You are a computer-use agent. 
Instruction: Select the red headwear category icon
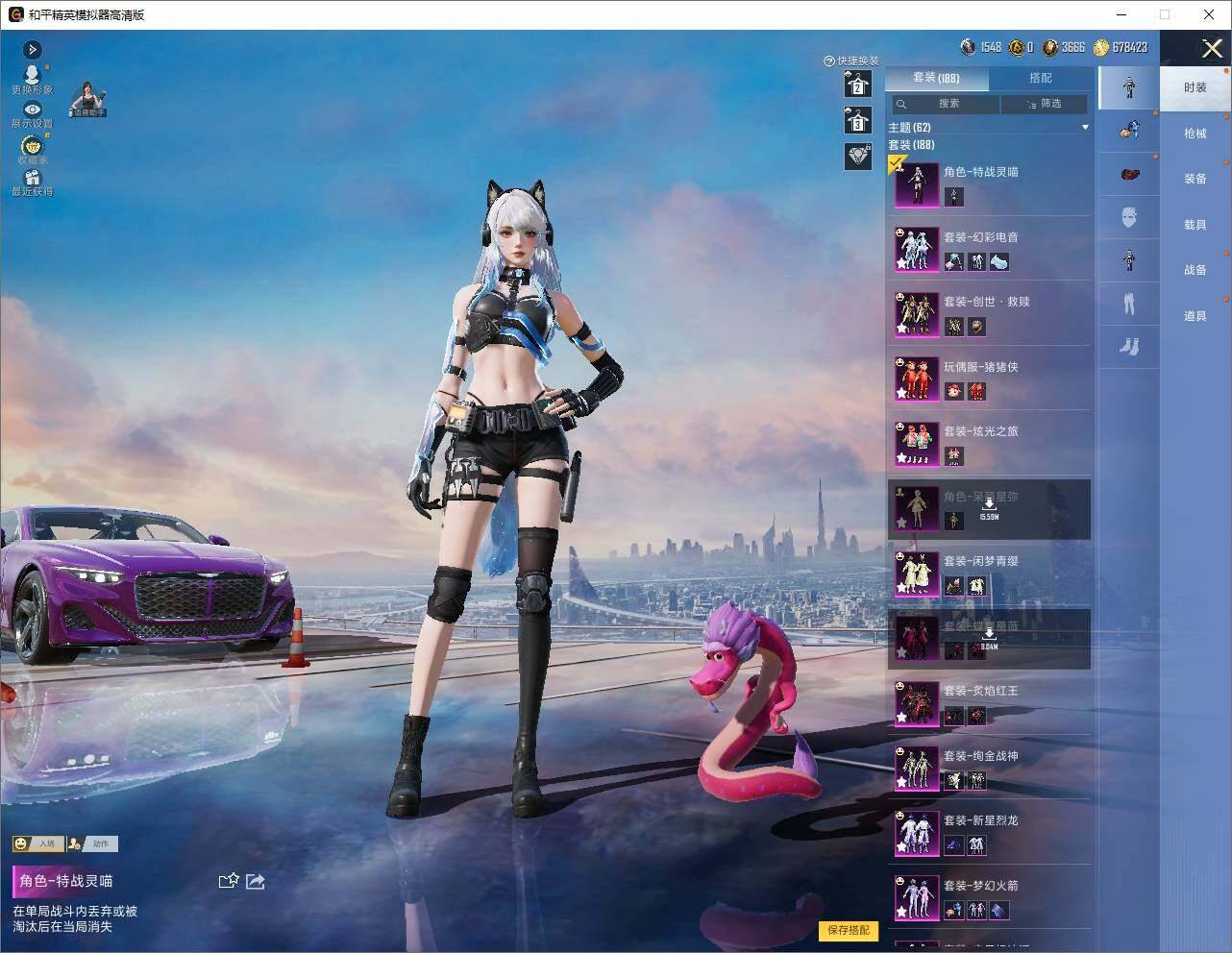tap(1129, 174)
